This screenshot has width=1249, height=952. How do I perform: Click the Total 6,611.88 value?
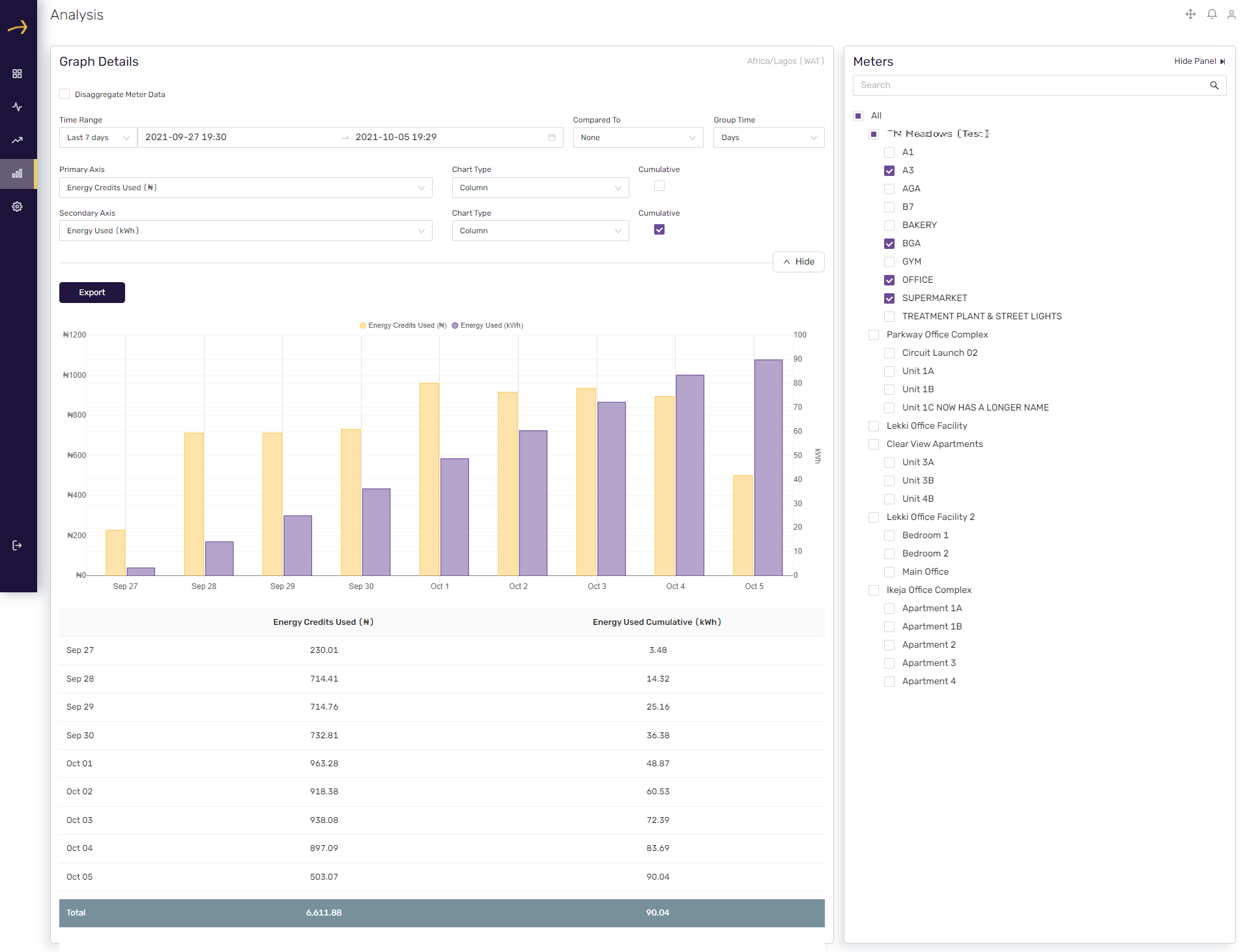click(x=324, y=913)
